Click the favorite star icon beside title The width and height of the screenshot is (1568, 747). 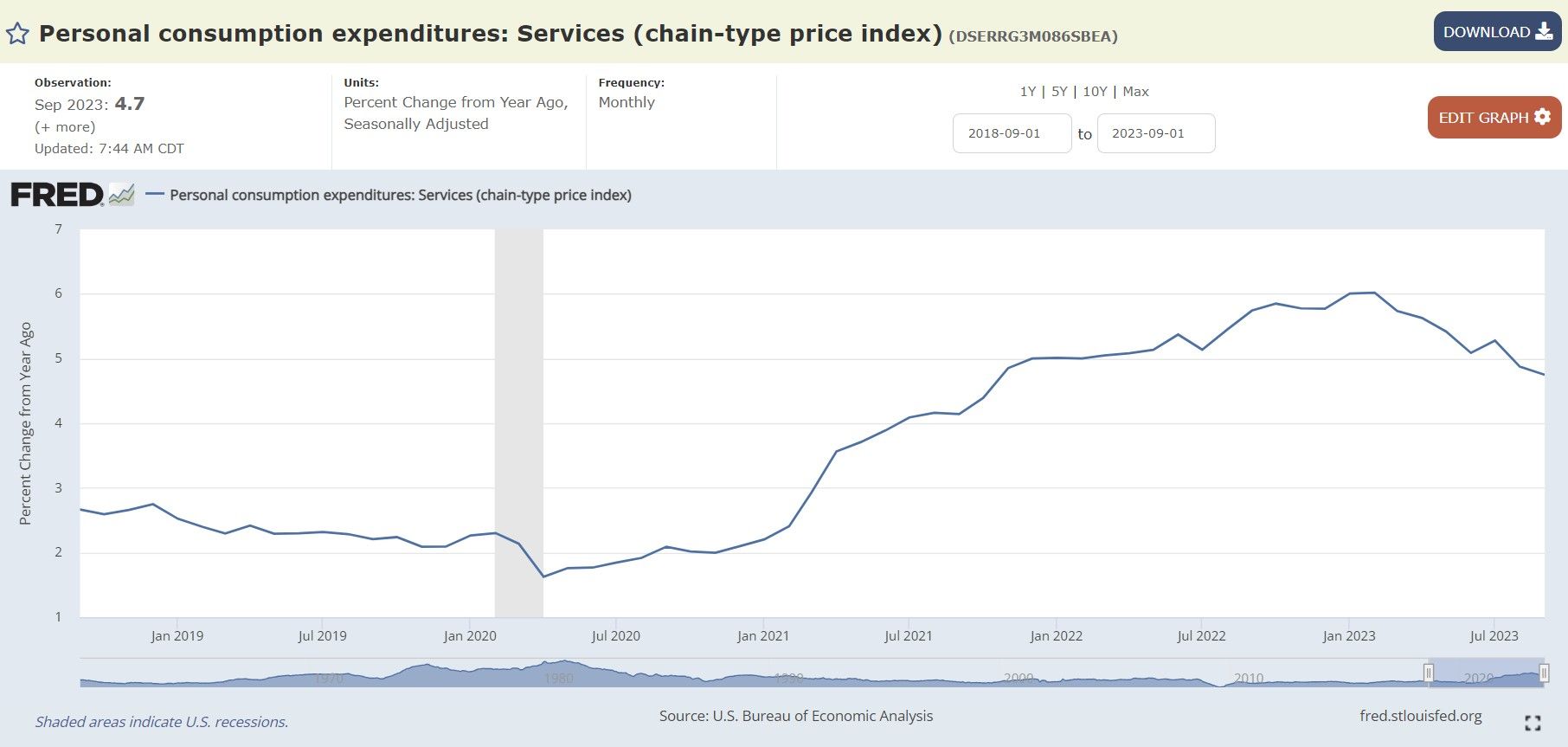17,34
